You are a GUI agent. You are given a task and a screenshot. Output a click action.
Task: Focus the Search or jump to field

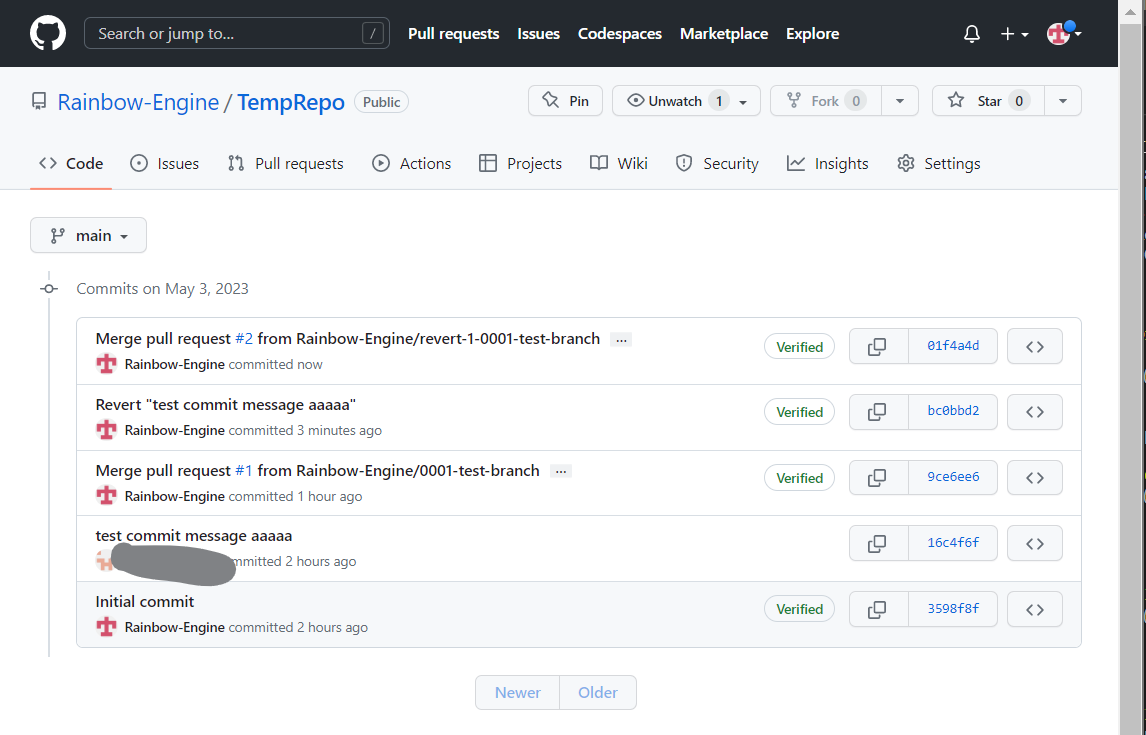[237, 34]
